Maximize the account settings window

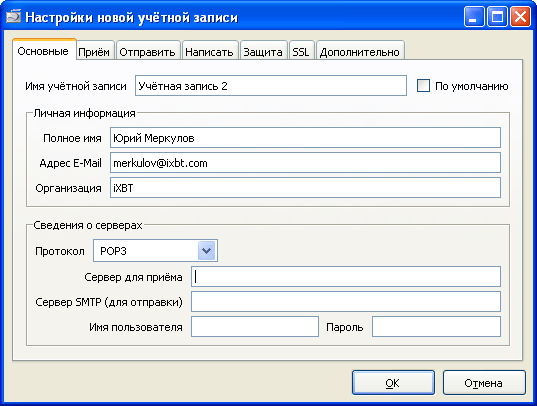coord(497,16)
